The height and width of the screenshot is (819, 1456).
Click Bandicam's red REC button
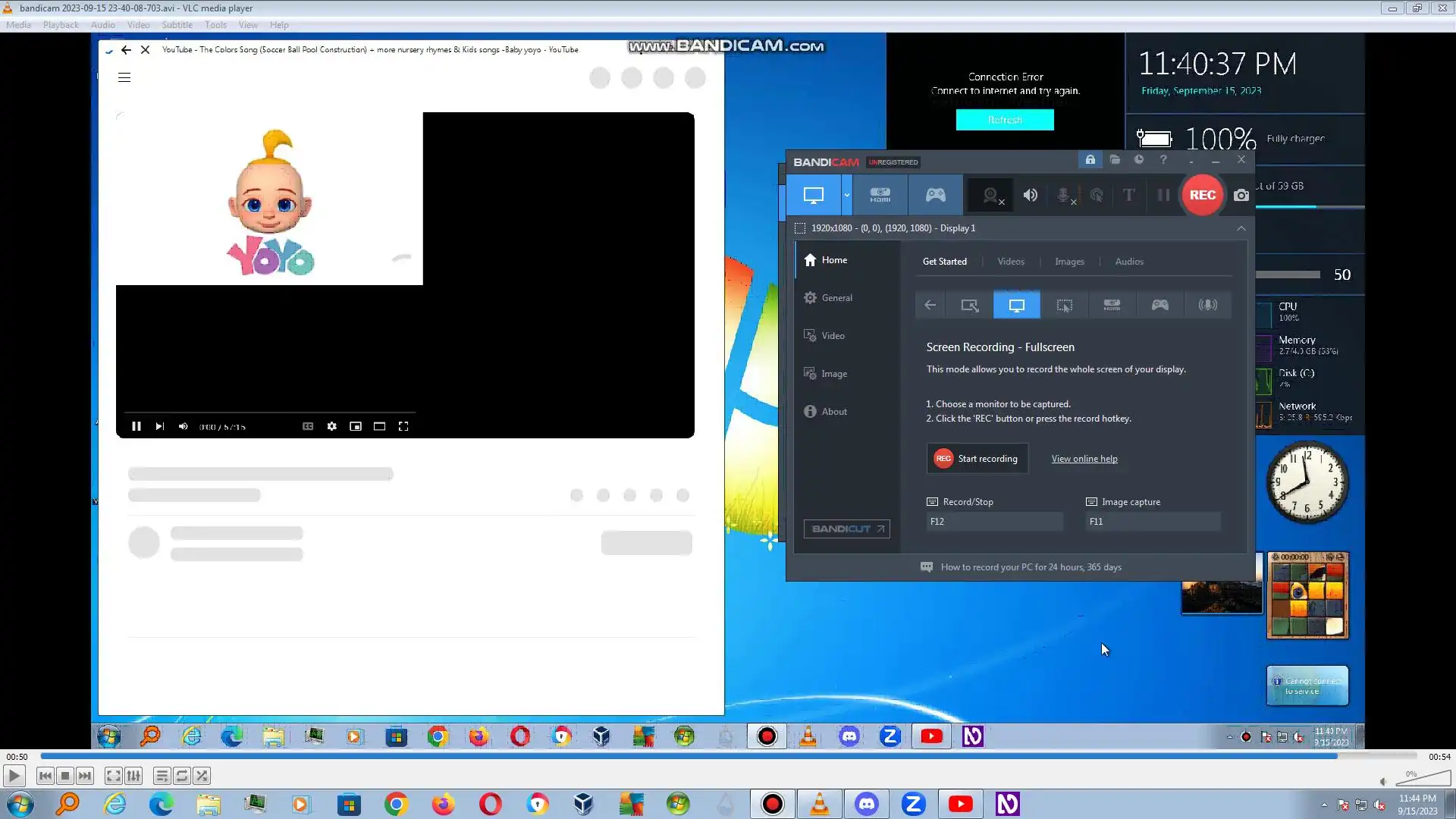pyautogui.click(x=1202, y=195)
